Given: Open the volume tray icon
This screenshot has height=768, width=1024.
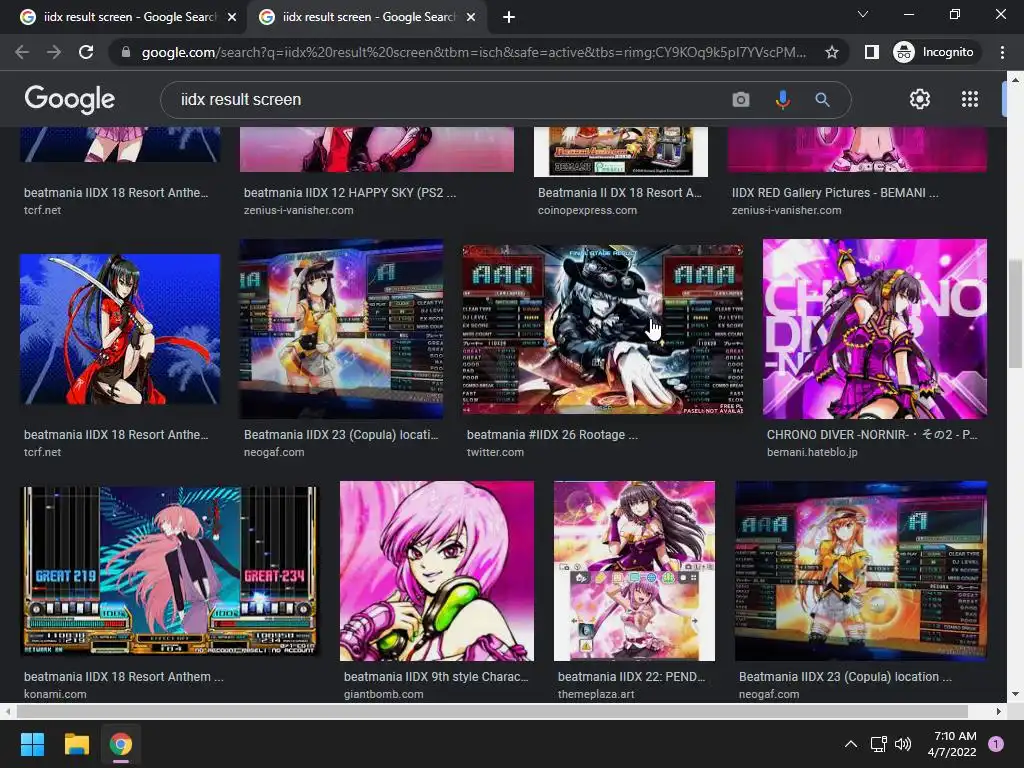Looking at the screenshot, I should (903, 744).
